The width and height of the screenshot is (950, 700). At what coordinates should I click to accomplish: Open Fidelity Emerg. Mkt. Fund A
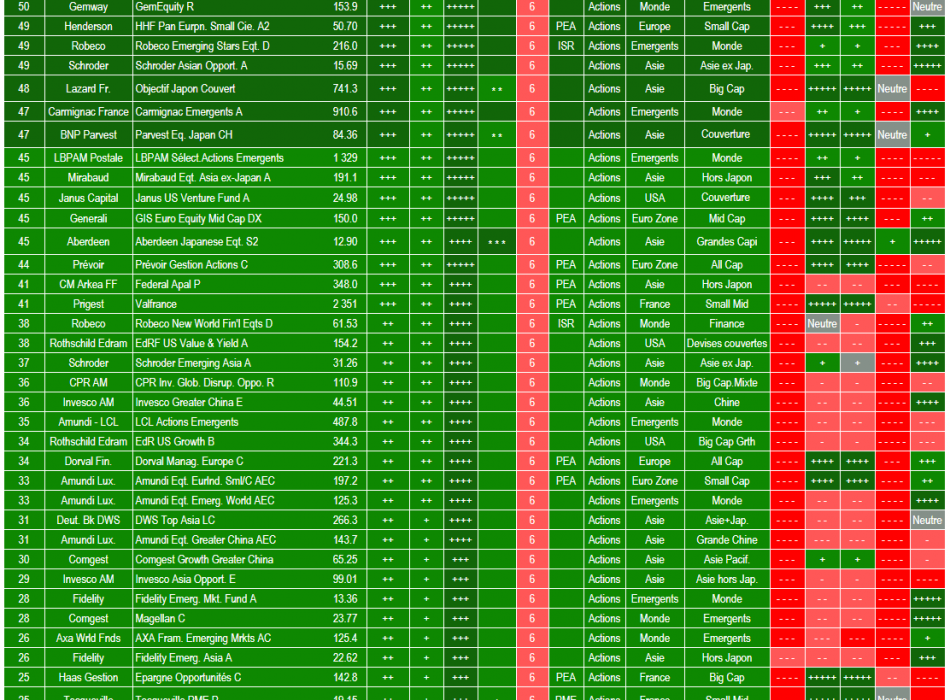point(196,599)
